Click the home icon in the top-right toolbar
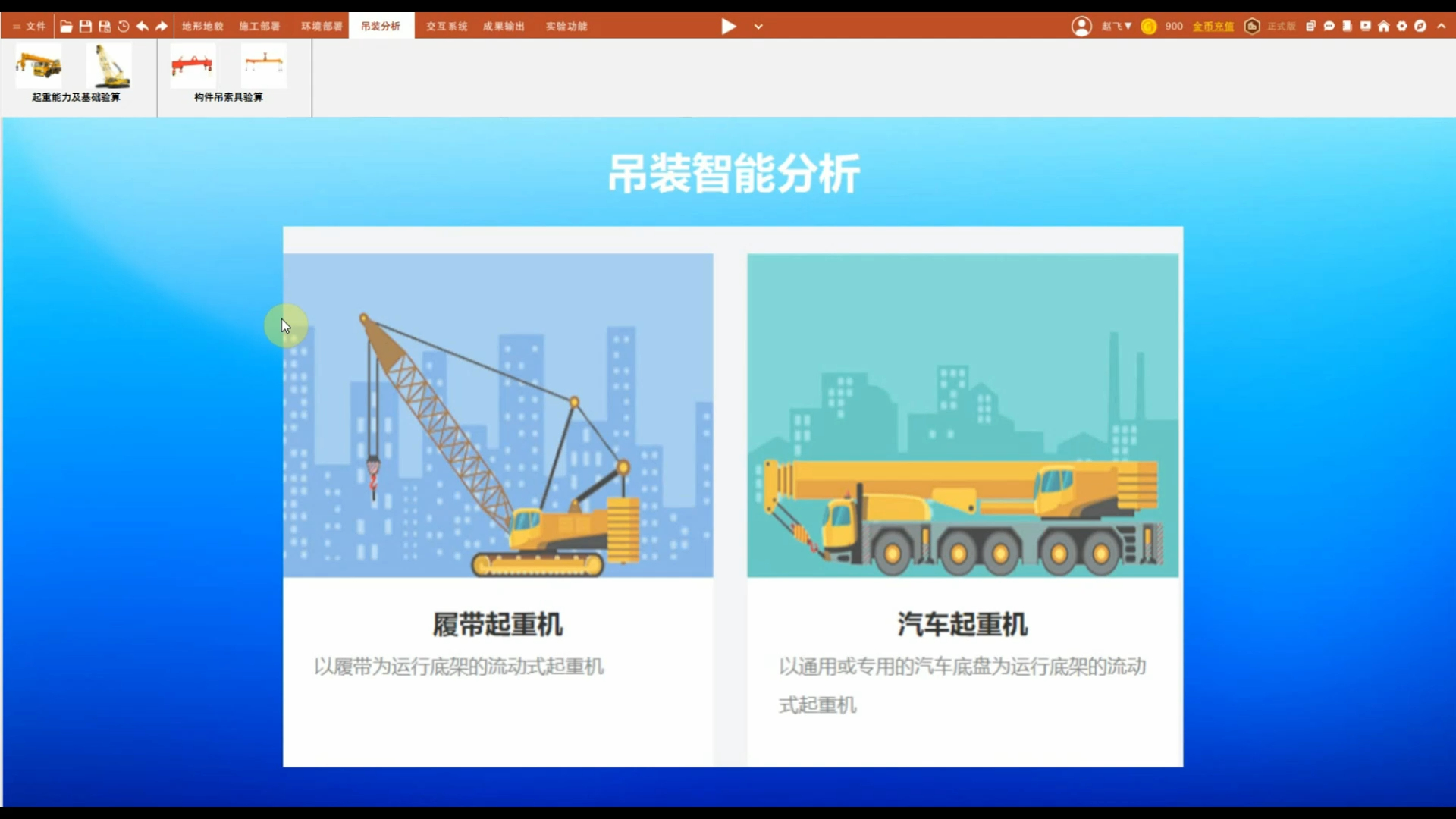 click(1384, 25)
